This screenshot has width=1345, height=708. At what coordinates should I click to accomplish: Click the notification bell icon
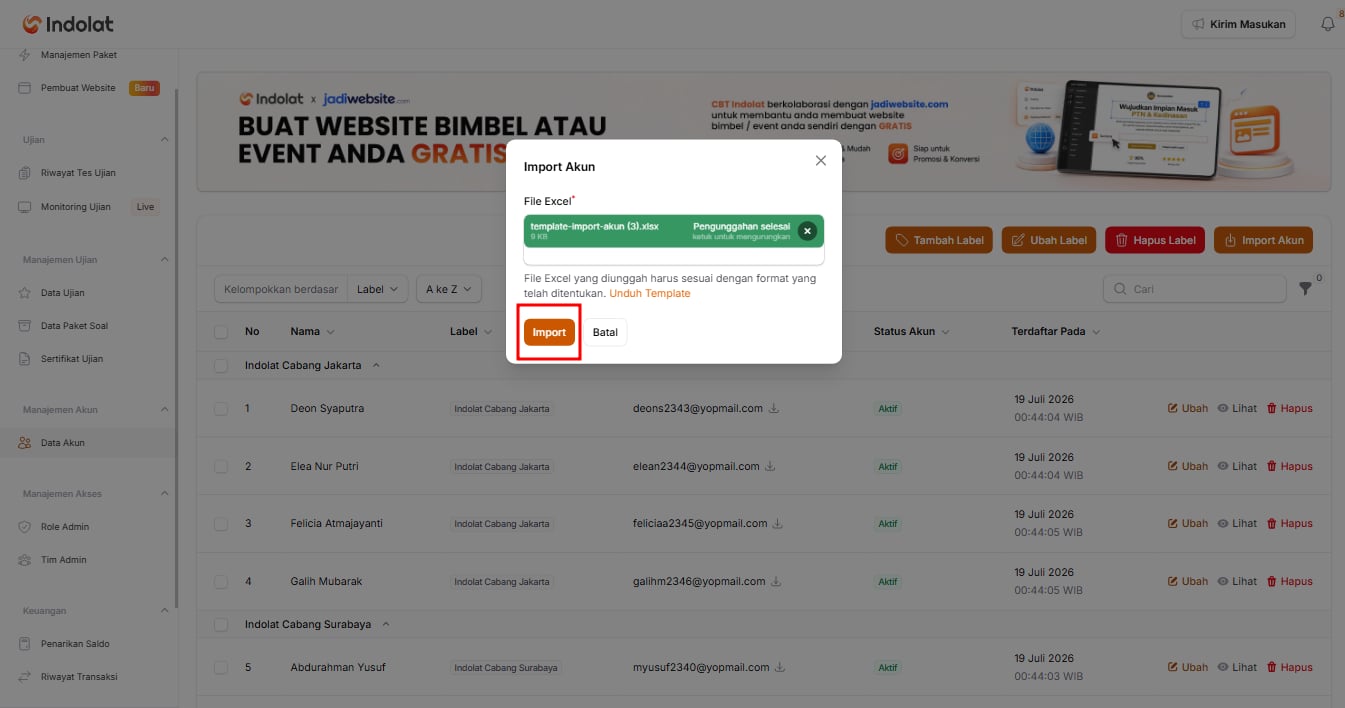coord(1328,24)
